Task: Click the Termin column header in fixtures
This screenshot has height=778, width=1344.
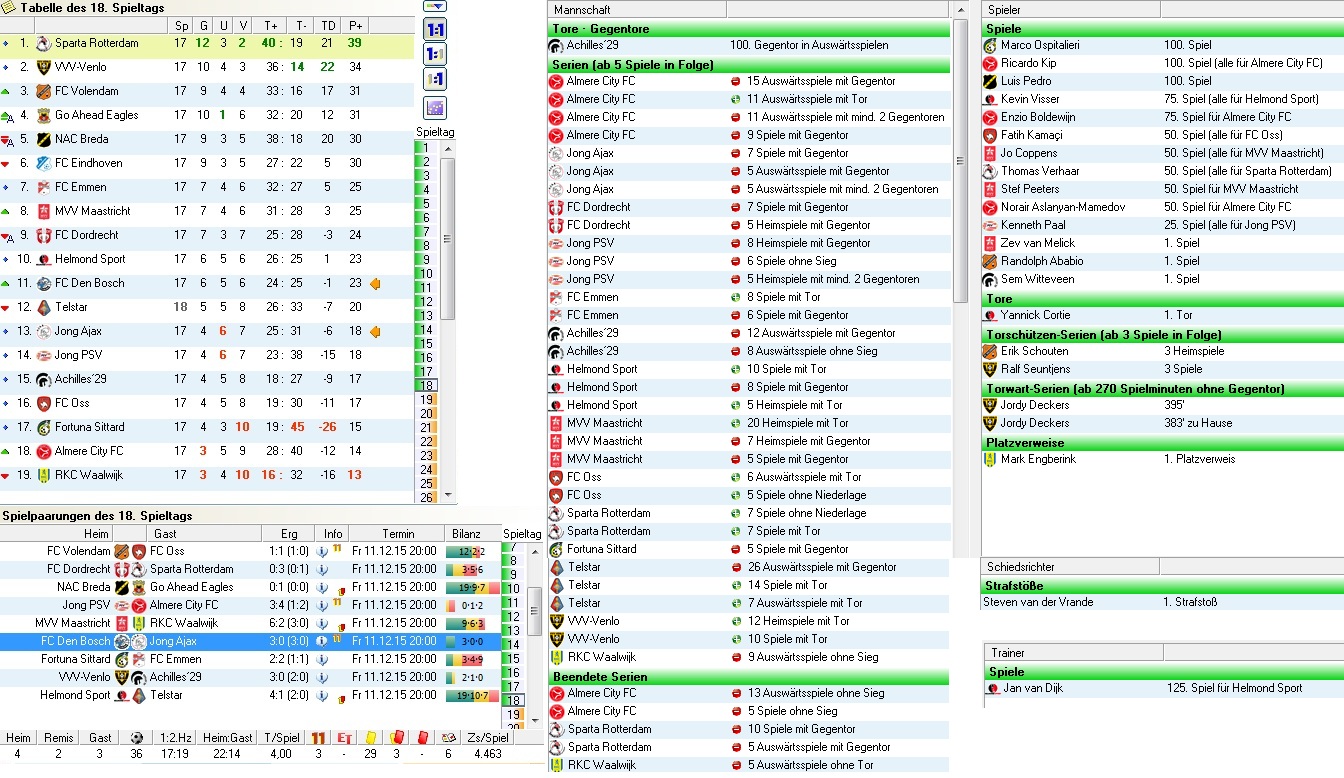Action: [397, 534]
